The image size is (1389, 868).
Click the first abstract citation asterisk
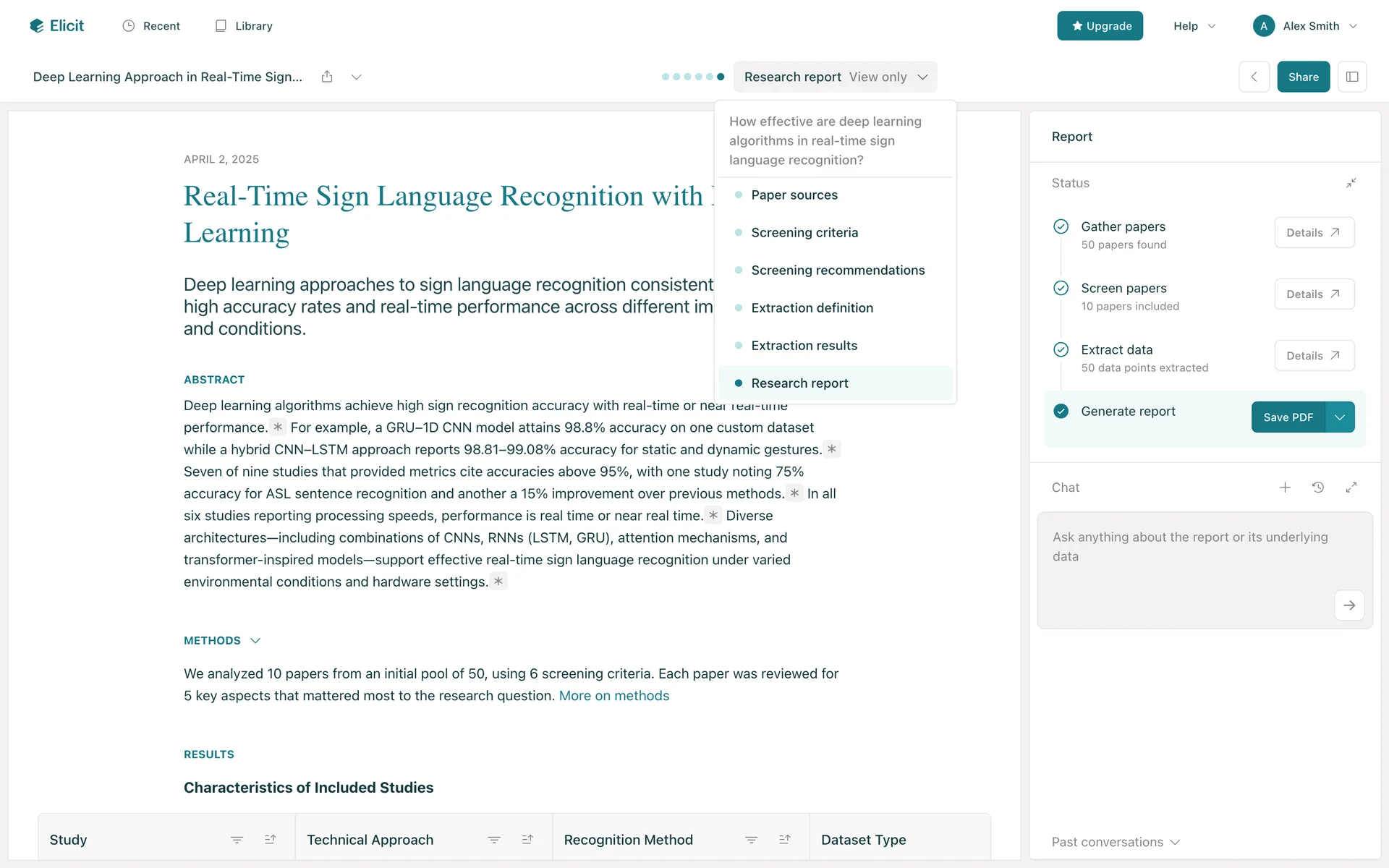point(278,427)
